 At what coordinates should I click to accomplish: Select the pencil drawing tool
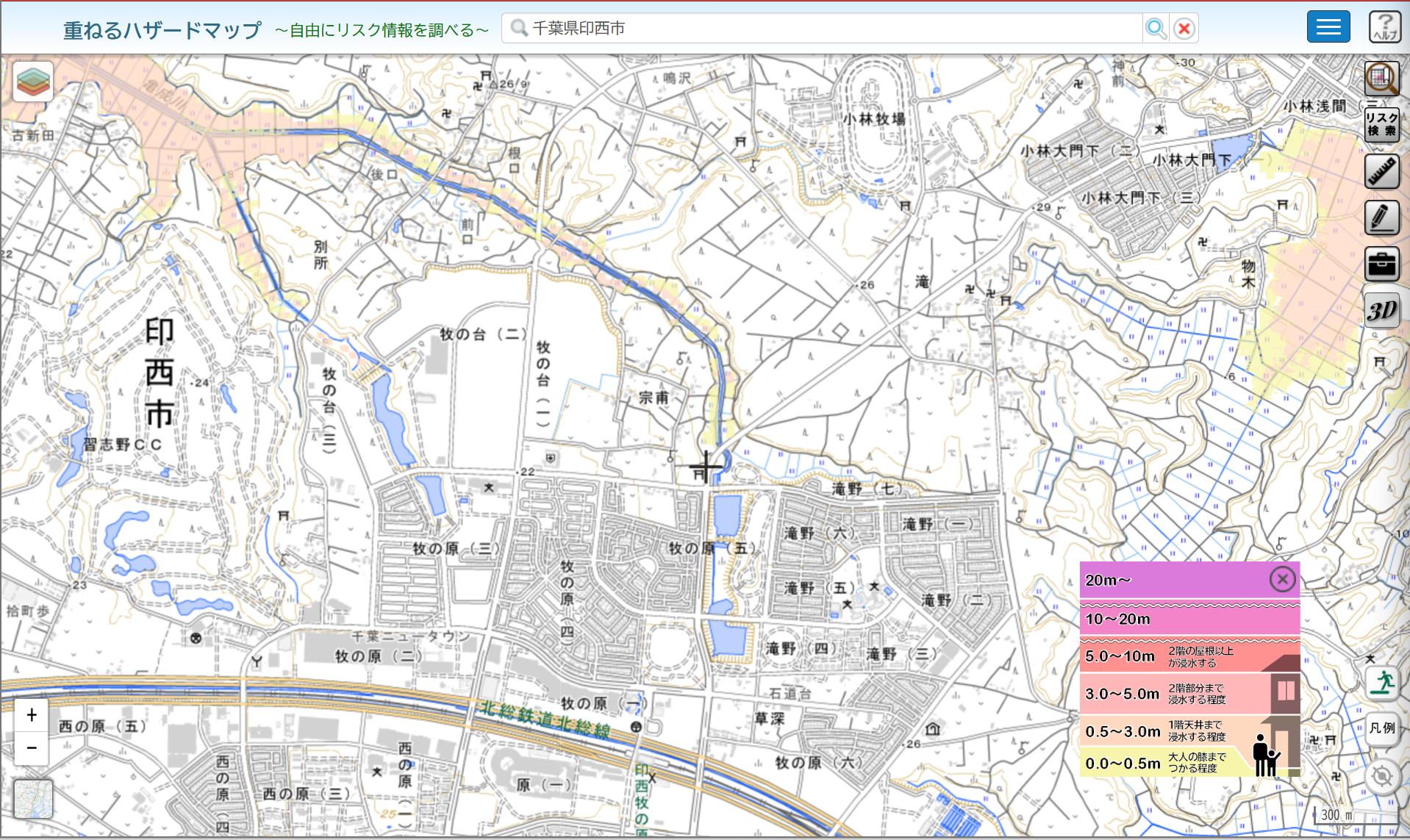(x=1382, y=218)
